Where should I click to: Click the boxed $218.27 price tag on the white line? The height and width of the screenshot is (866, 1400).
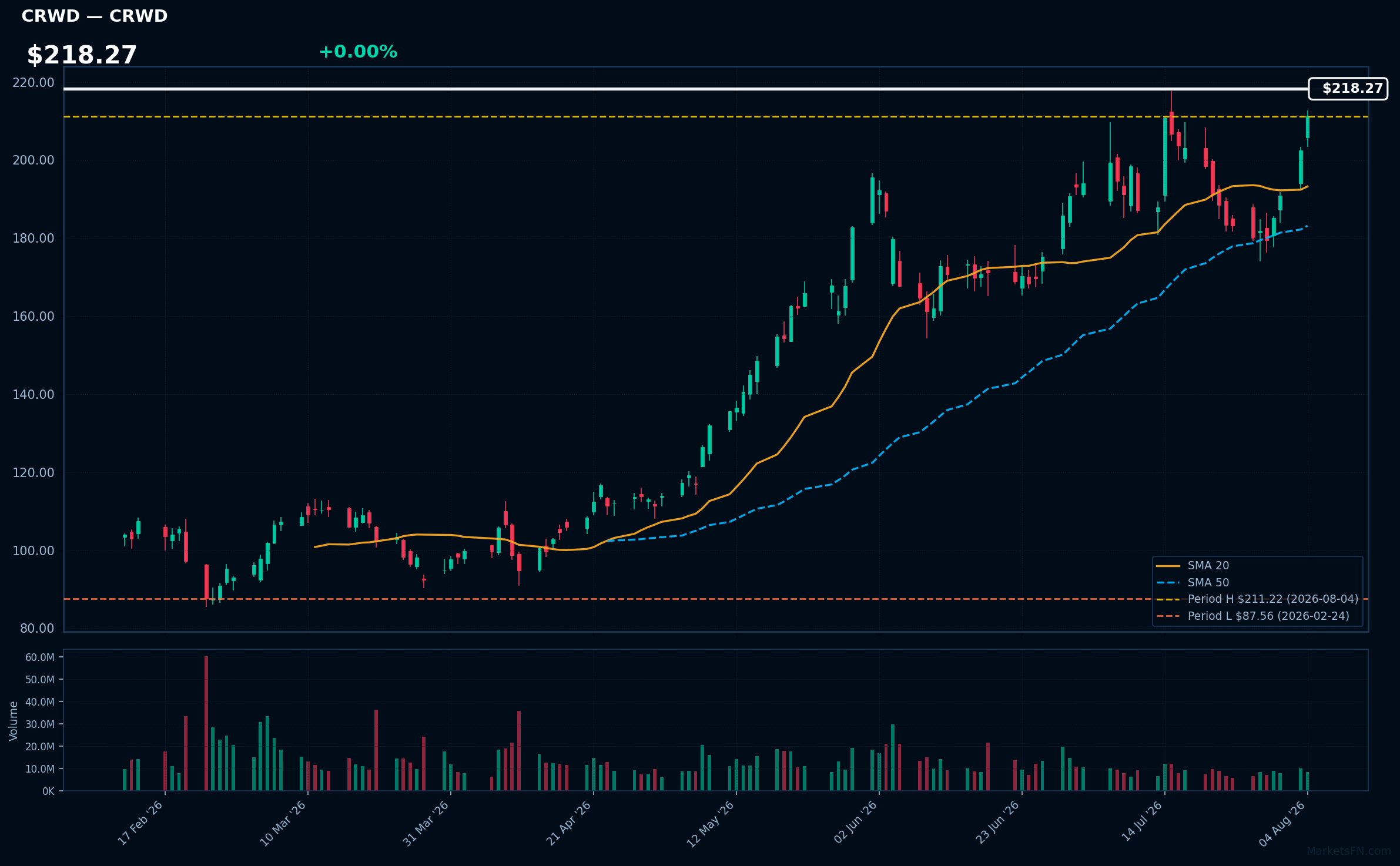[x=1348, y=89]
